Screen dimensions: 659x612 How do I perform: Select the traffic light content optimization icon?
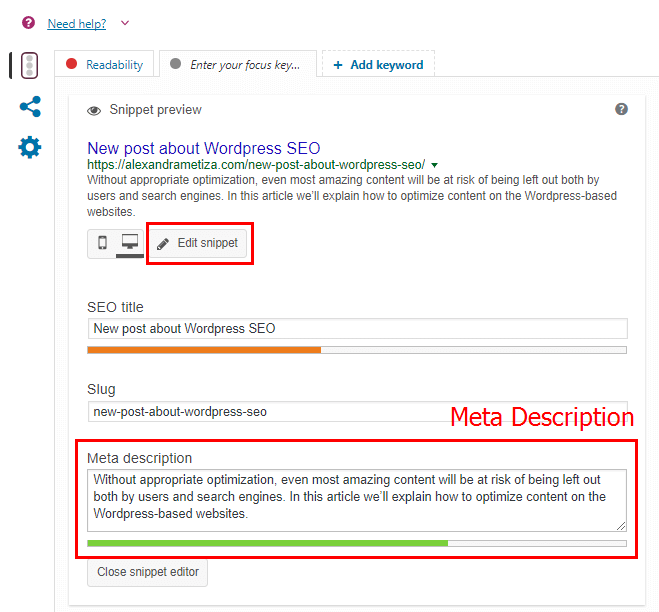[29, 66]
